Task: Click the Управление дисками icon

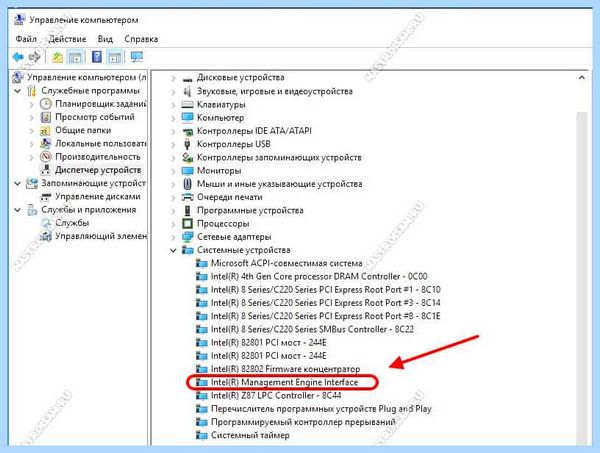Action: click(46, 197)
